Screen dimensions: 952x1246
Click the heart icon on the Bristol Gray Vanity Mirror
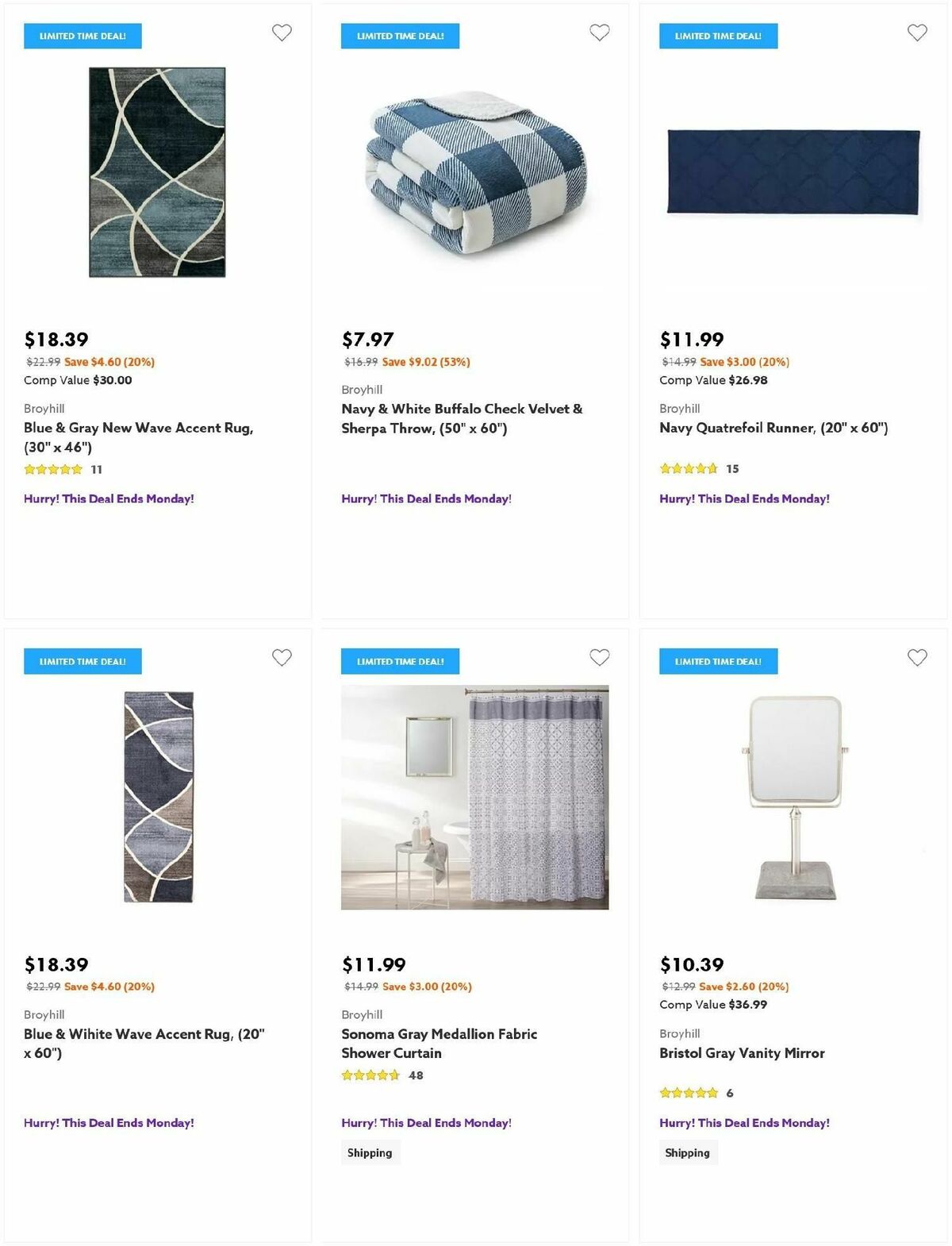coord(916,658)
